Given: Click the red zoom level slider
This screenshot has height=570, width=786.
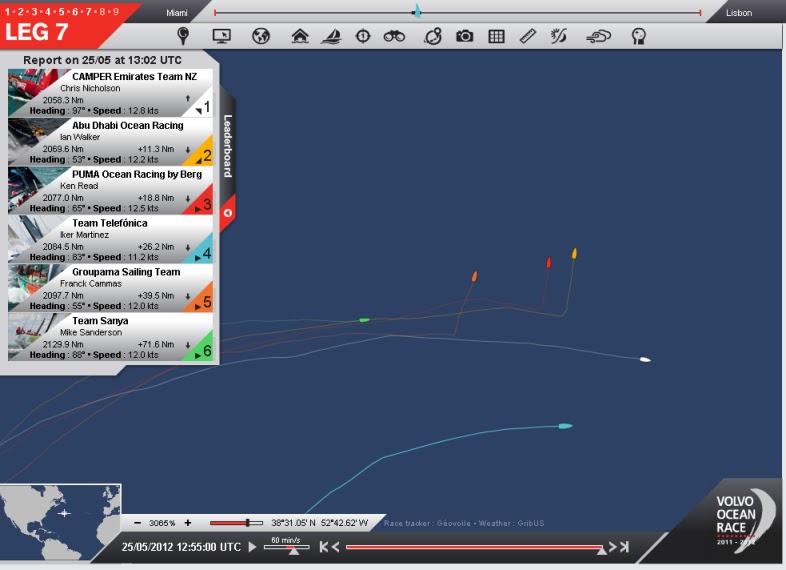Looking at the screenshot, I should pos(236,523).
